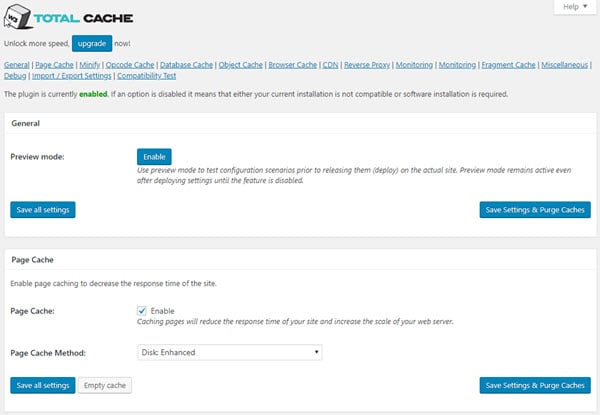Click Save Settings & Purge Caches in General section
This screenshot has height=415, width=600.
click(x=535, y=209)
